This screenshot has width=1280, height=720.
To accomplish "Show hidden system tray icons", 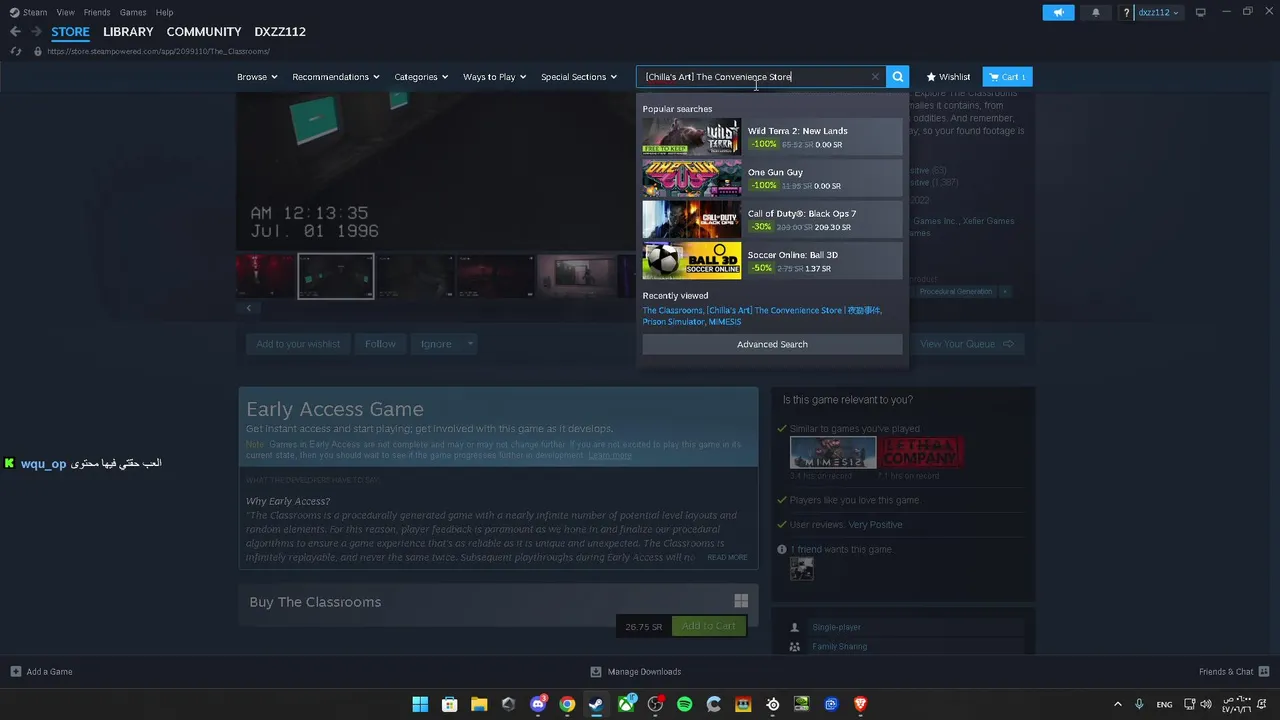I will (1118, 704).
